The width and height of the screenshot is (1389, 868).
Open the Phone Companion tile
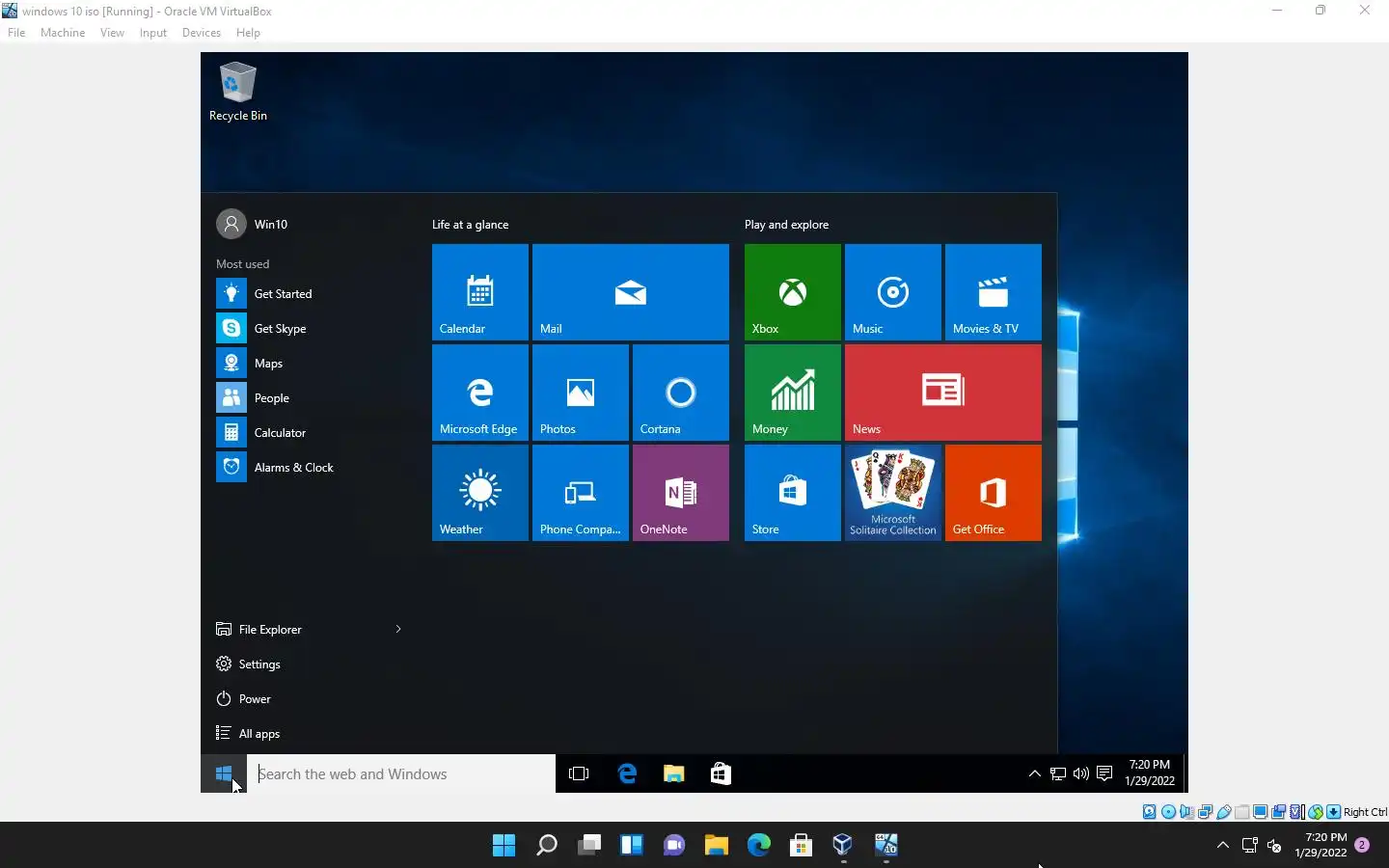581,493
